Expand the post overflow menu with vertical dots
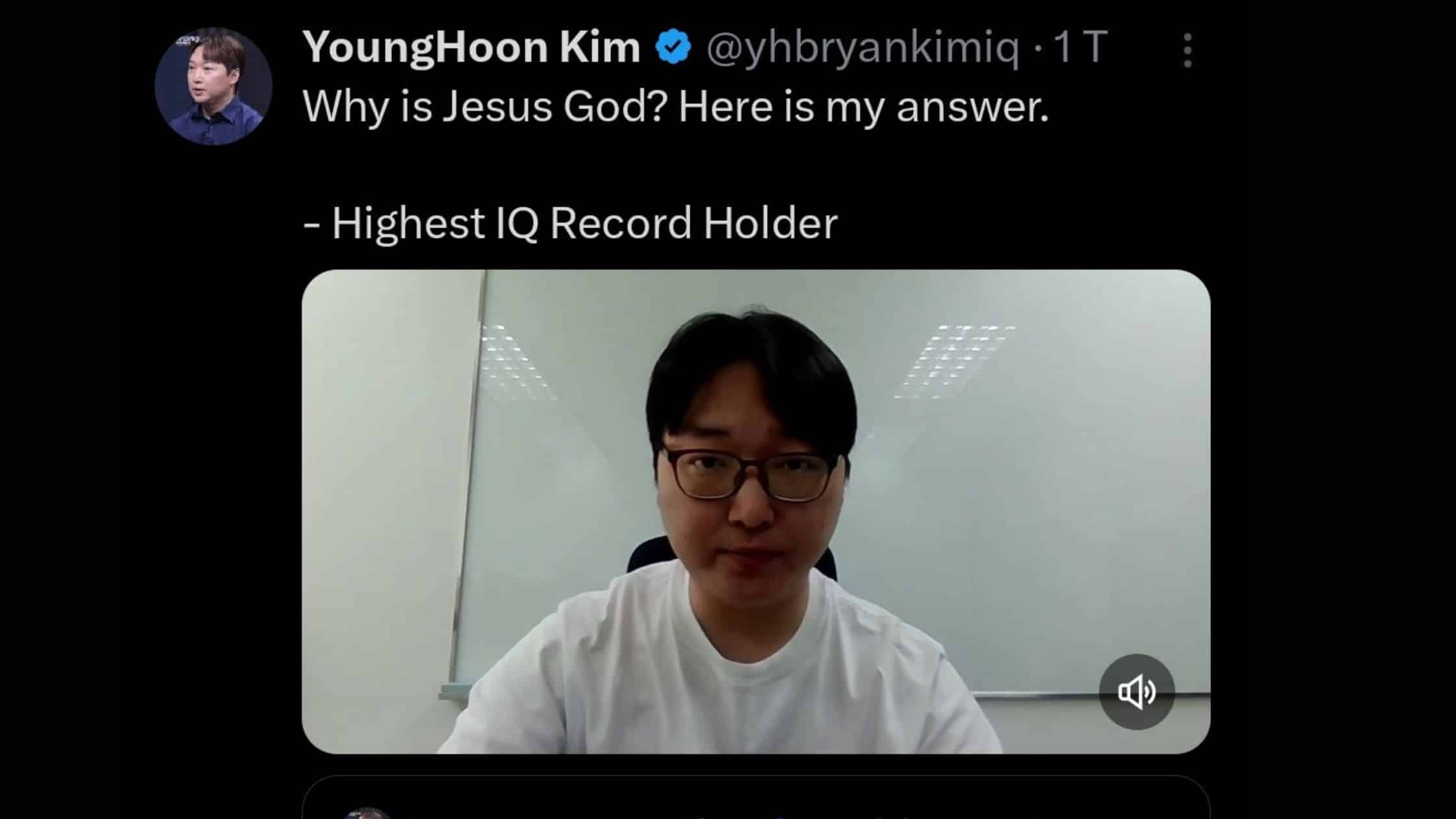 click(x=1187, y=50)
